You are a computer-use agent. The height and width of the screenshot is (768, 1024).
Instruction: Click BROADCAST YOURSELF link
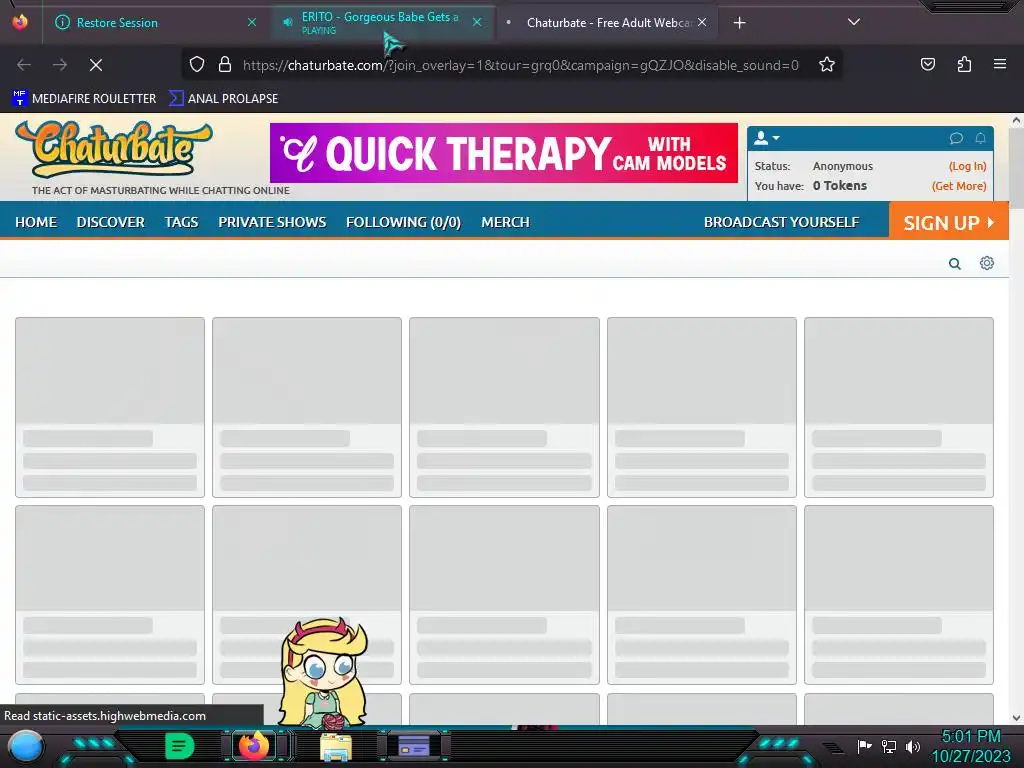781,222
